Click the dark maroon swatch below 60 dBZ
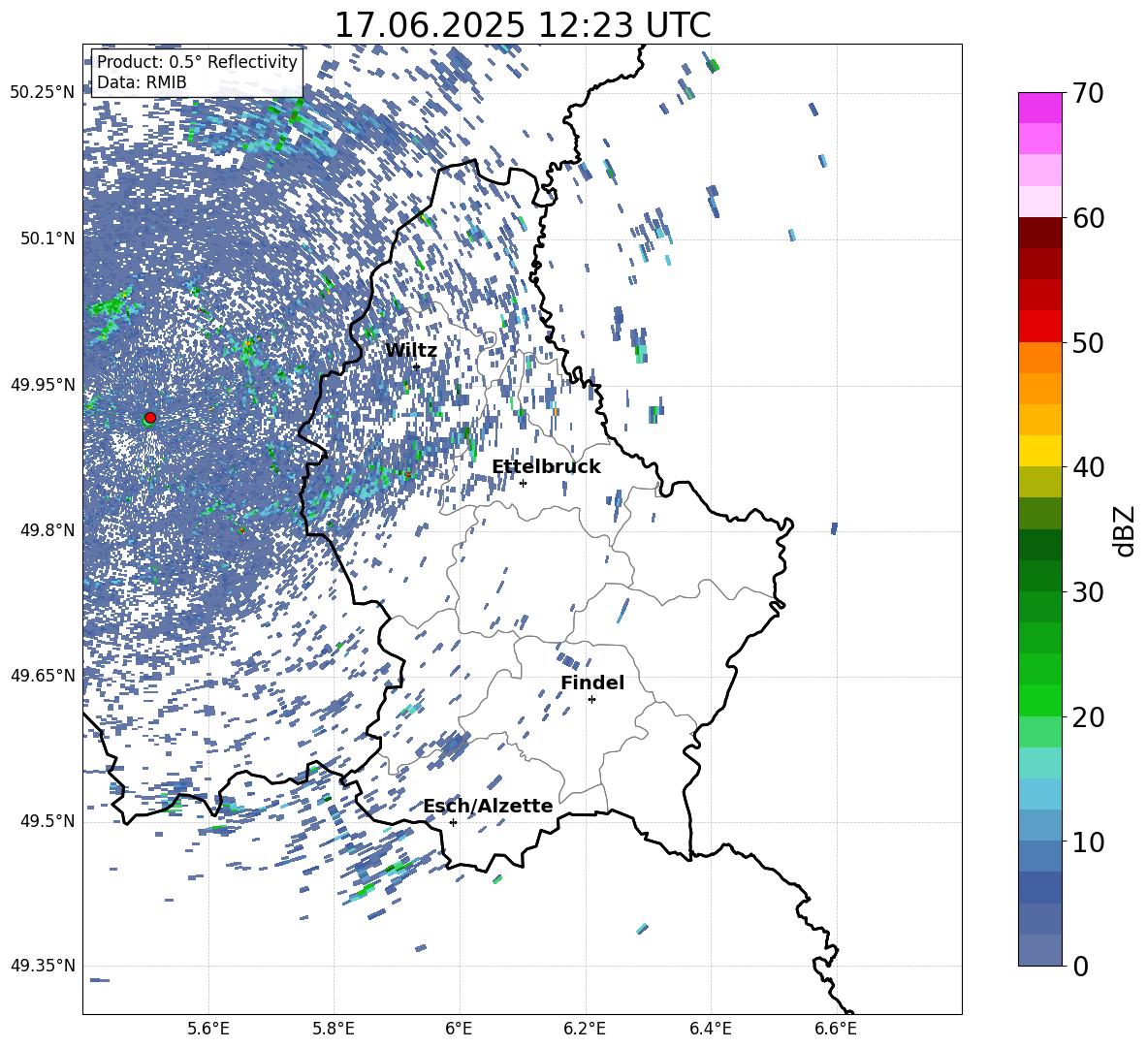The height and width of the screenshot is (1048, 1148). (x=1040, y=233)
